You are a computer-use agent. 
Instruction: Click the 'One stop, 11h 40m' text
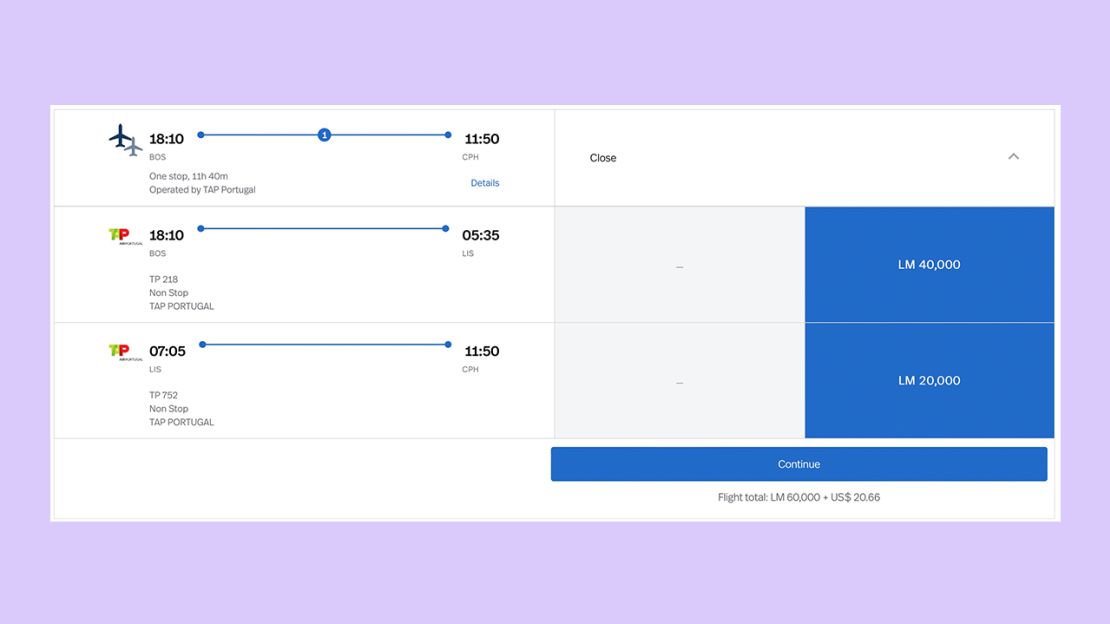click(x=188, y=176)
